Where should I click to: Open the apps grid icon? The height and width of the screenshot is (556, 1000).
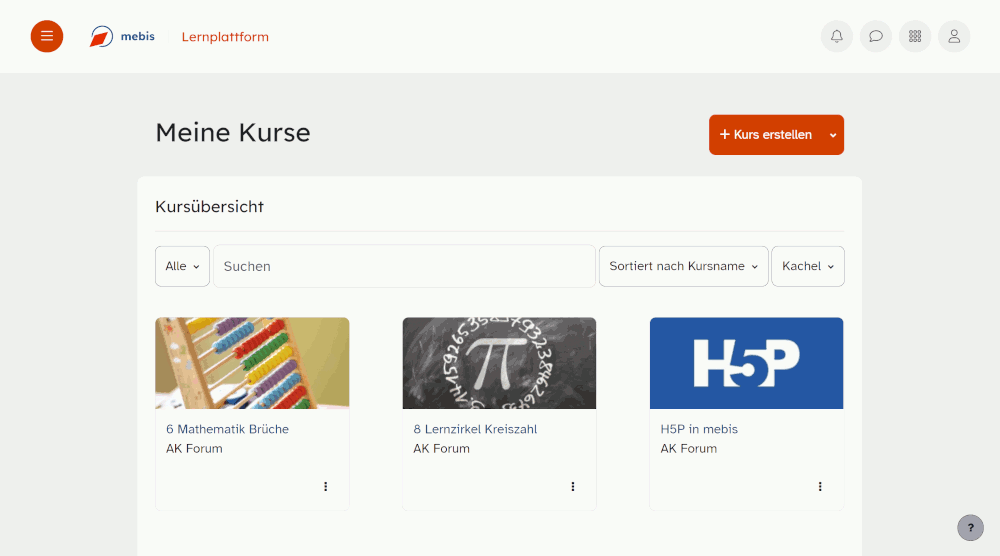[x=915, y=36]
